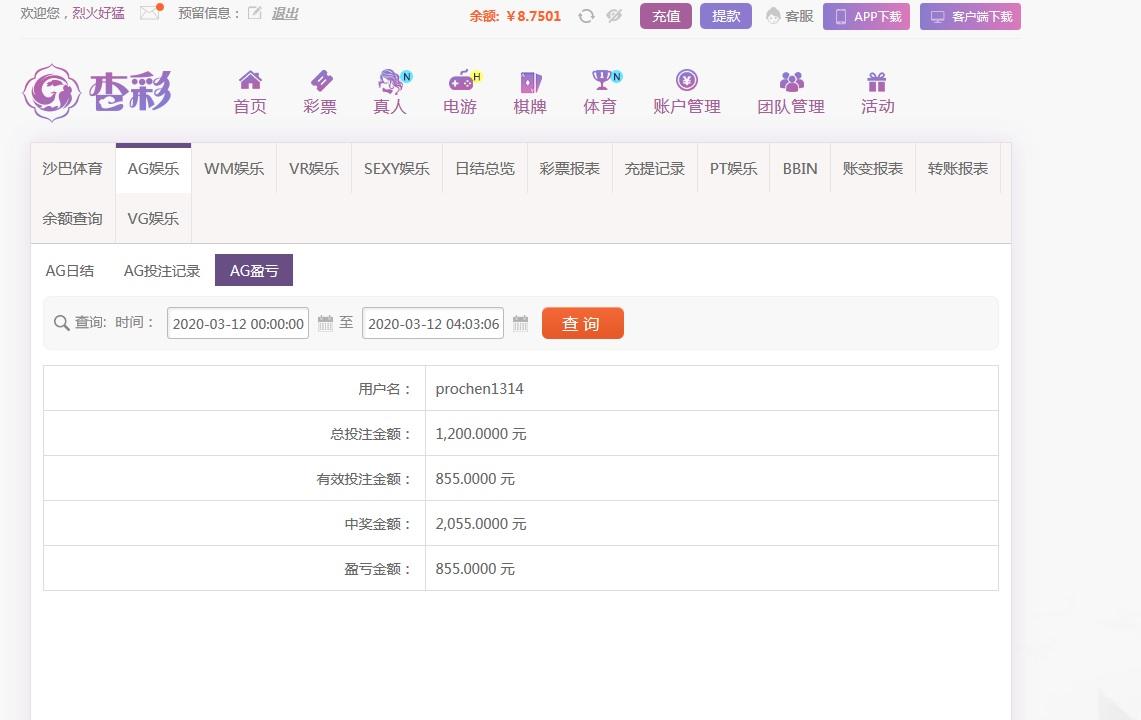
Task: Open the message envelope icon
Action: [x=150, y=13]
